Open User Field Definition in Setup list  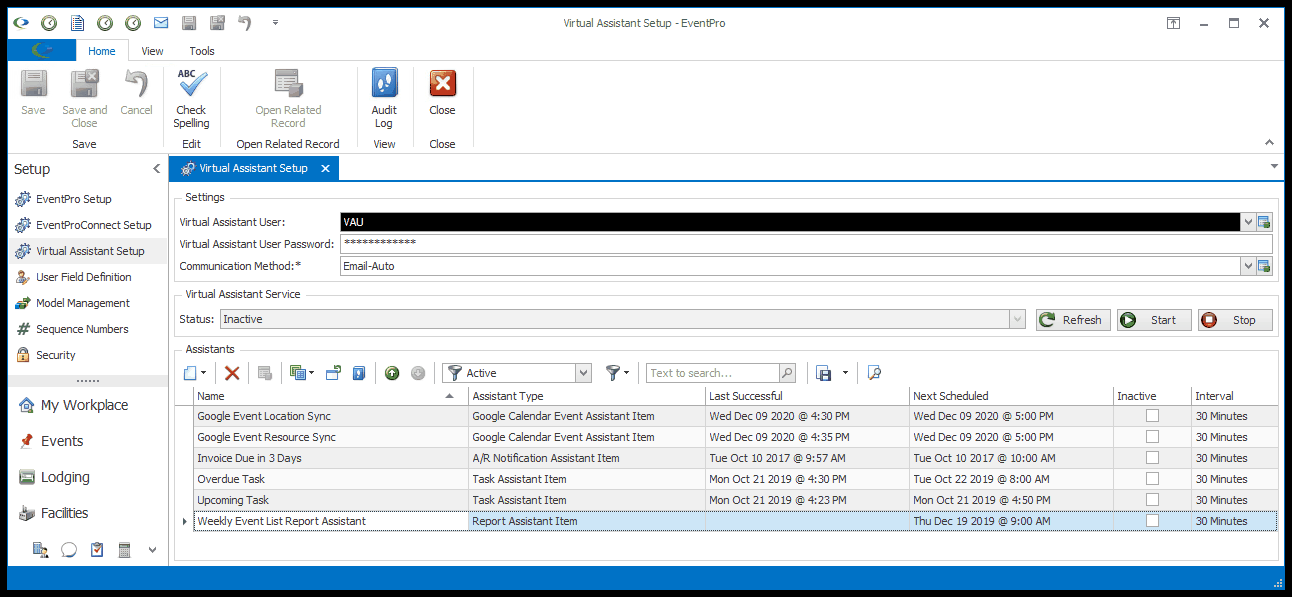pos(83,277)
